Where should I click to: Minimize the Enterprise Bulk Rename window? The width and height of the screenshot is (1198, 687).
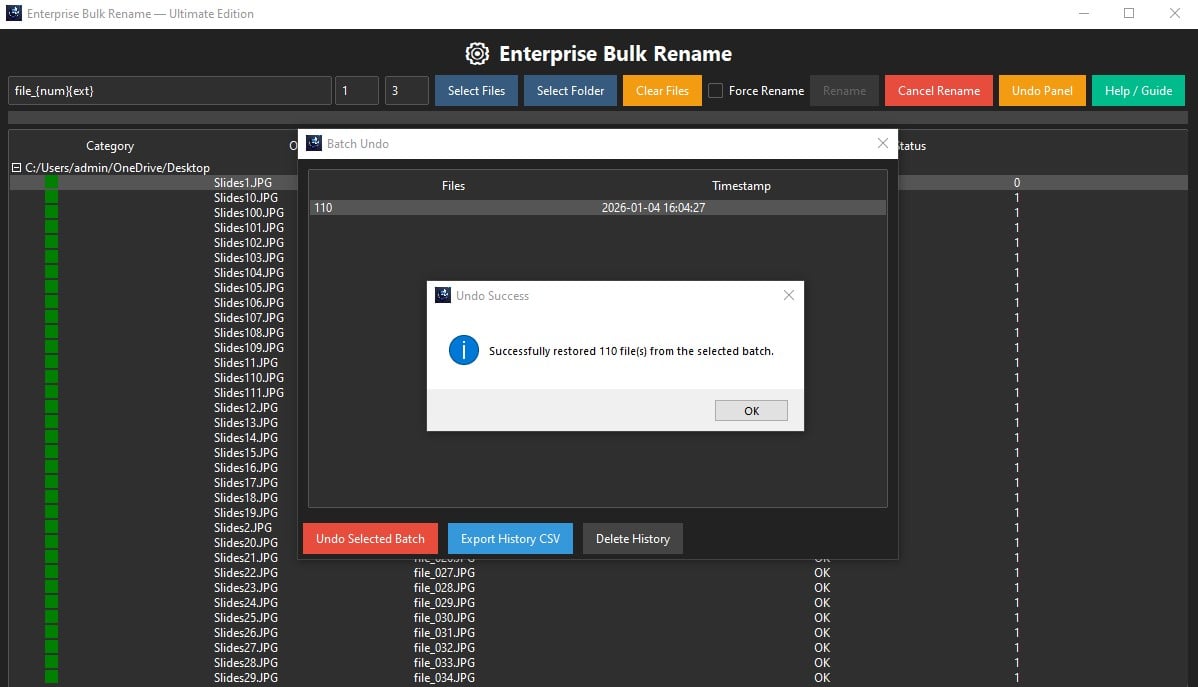(1083, 13)
